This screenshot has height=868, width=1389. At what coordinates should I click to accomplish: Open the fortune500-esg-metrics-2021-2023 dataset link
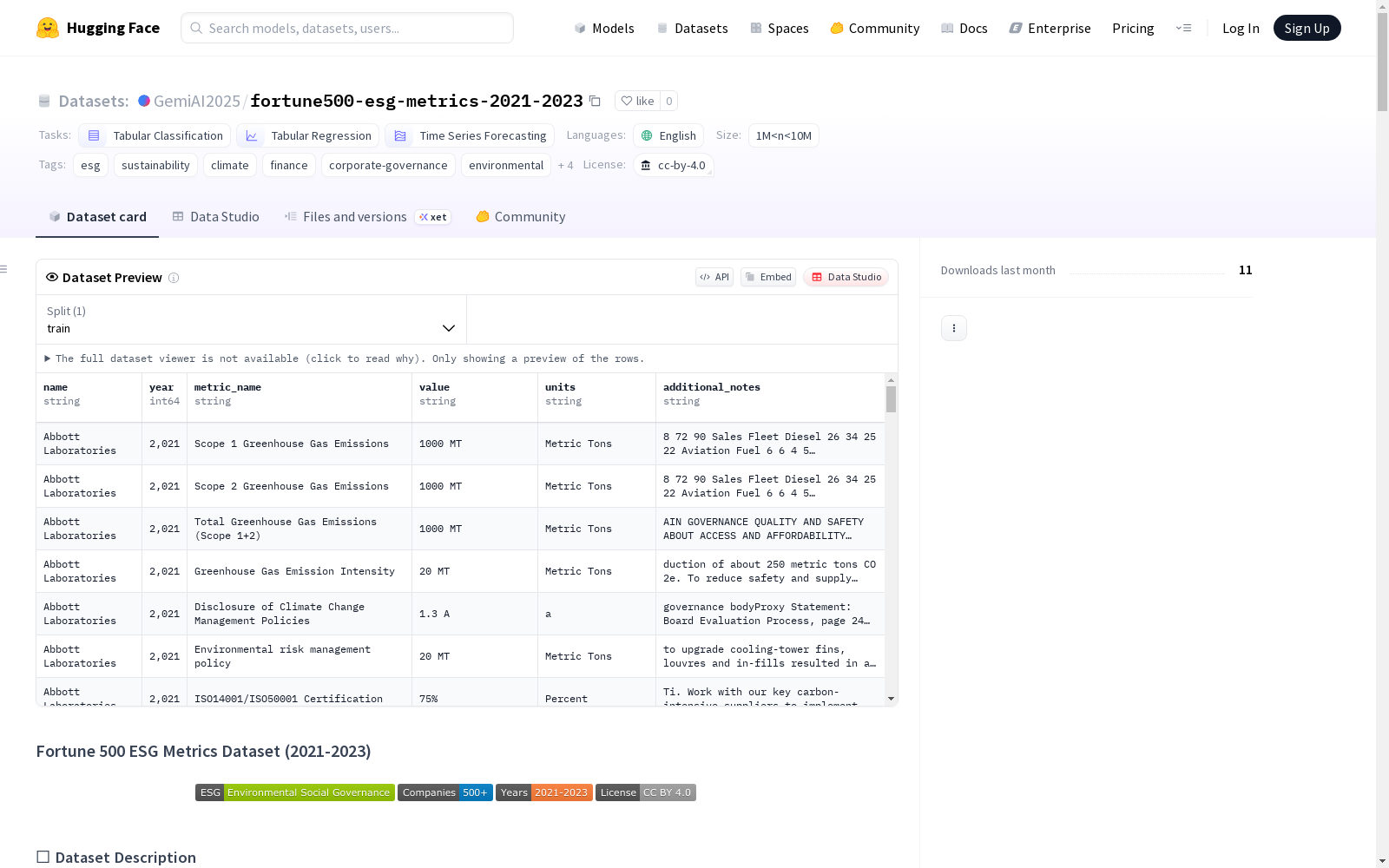pos(417,101)
